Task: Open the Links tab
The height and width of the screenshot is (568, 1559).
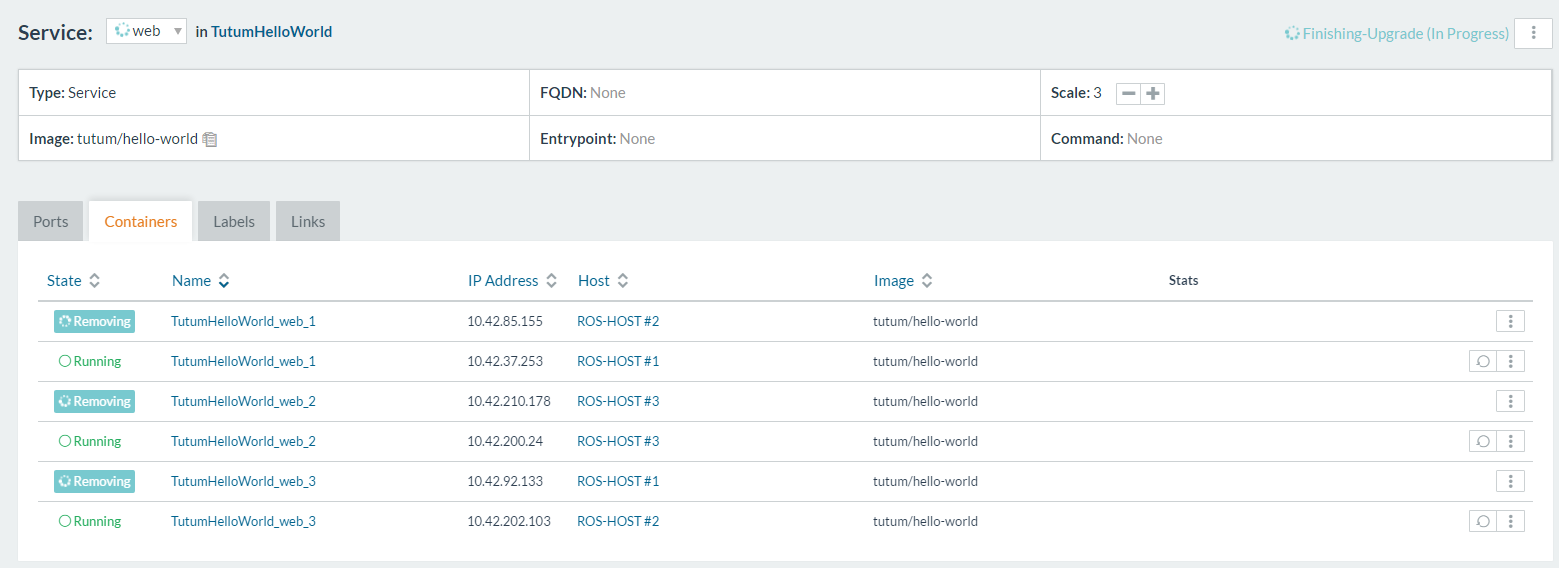Action: pos(308,221)
